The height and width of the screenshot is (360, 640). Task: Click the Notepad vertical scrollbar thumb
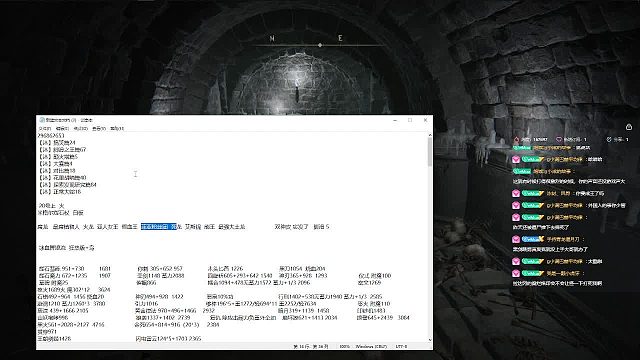point(430,152)
